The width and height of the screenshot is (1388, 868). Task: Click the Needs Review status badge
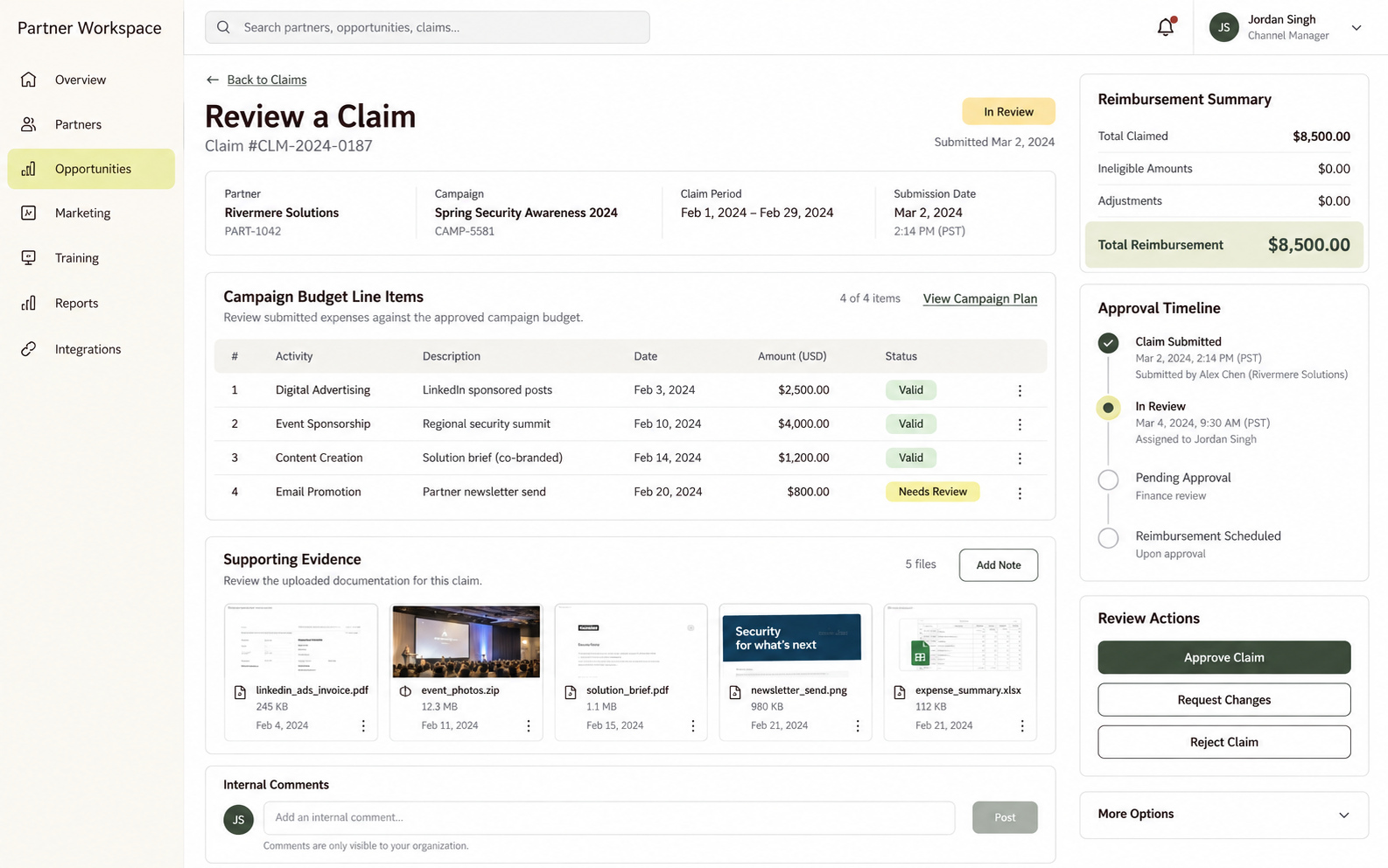coord(932,492)
